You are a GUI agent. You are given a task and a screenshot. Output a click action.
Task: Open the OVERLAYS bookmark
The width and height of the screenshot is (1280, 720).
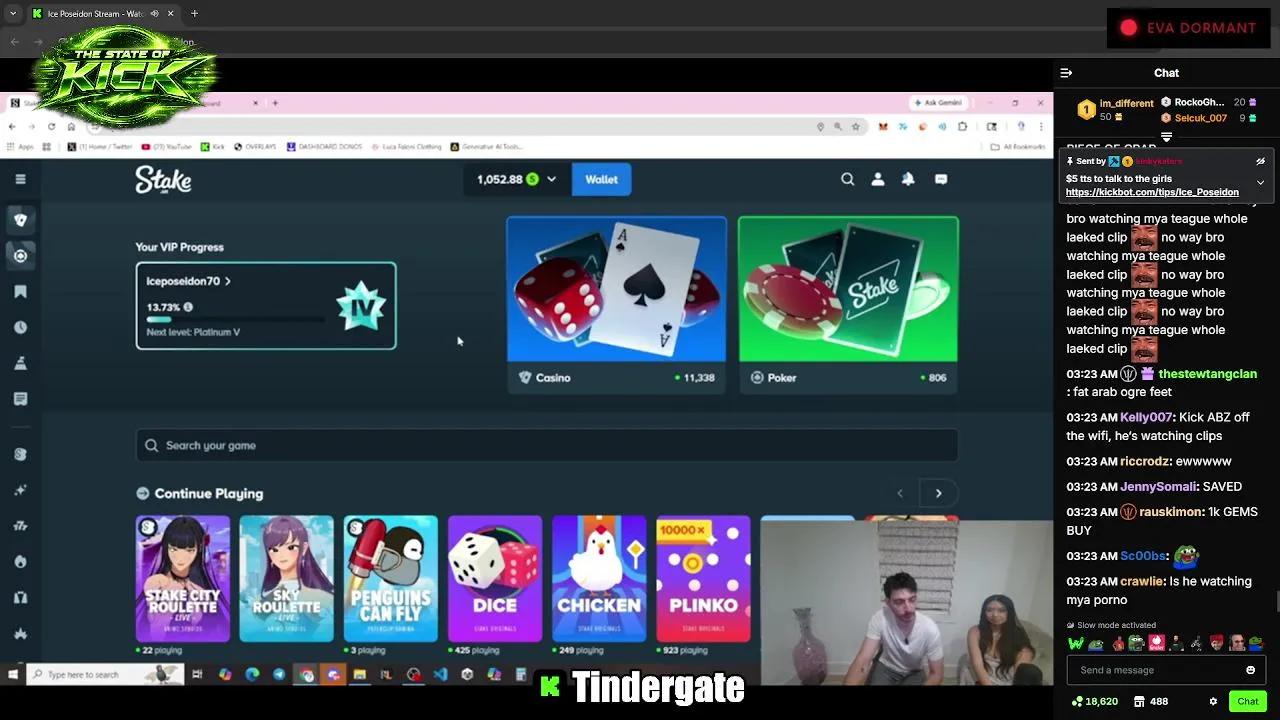click(255, 147)
